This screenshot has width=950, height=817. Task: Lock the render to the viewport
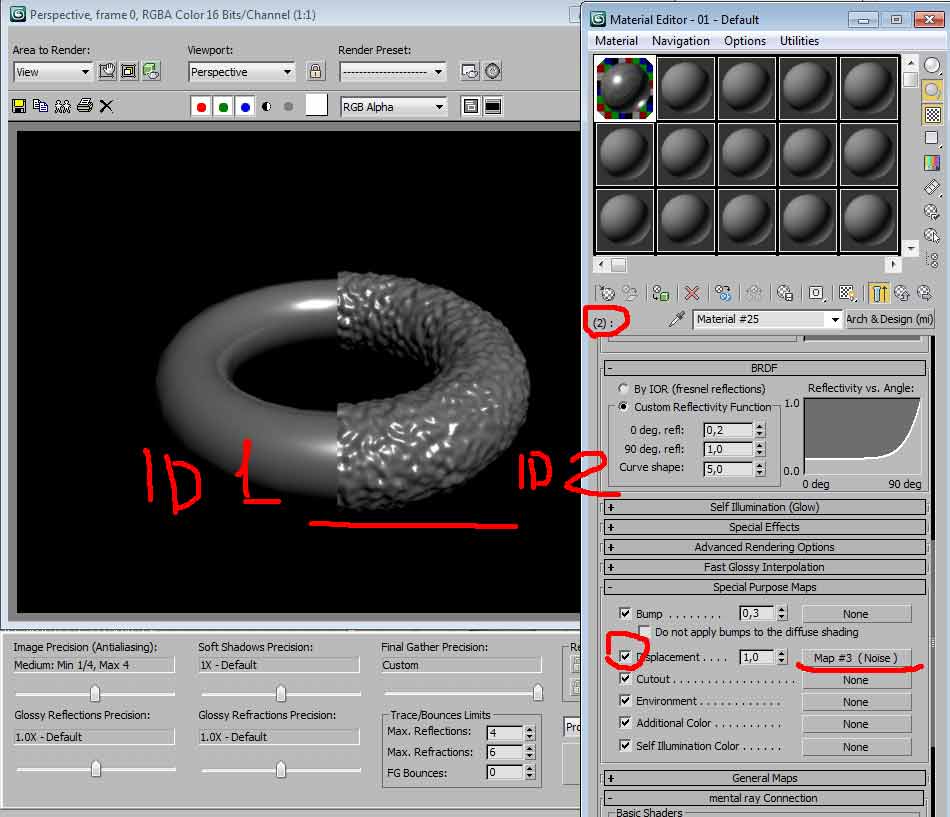(315, 72)
